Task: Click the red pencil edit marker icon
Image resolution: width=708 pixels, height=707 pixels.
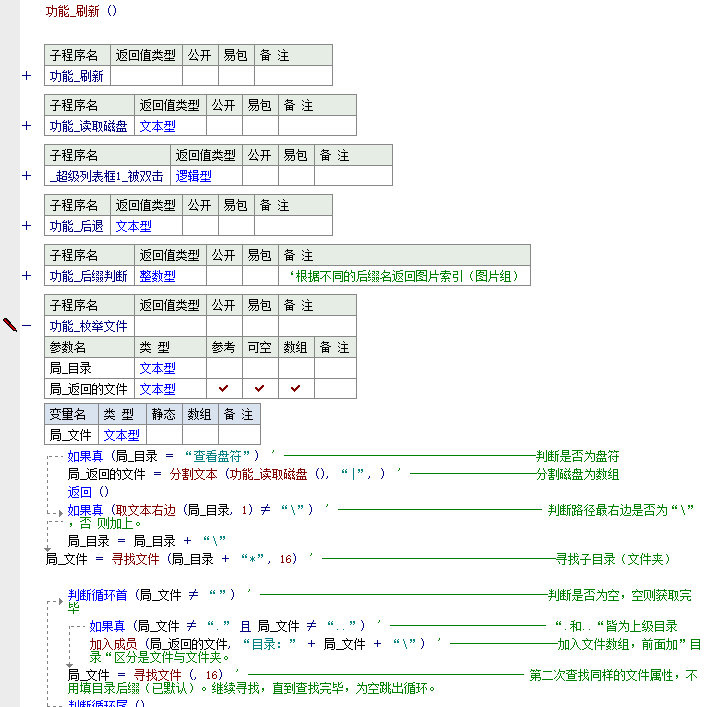Action: (10, 325)
